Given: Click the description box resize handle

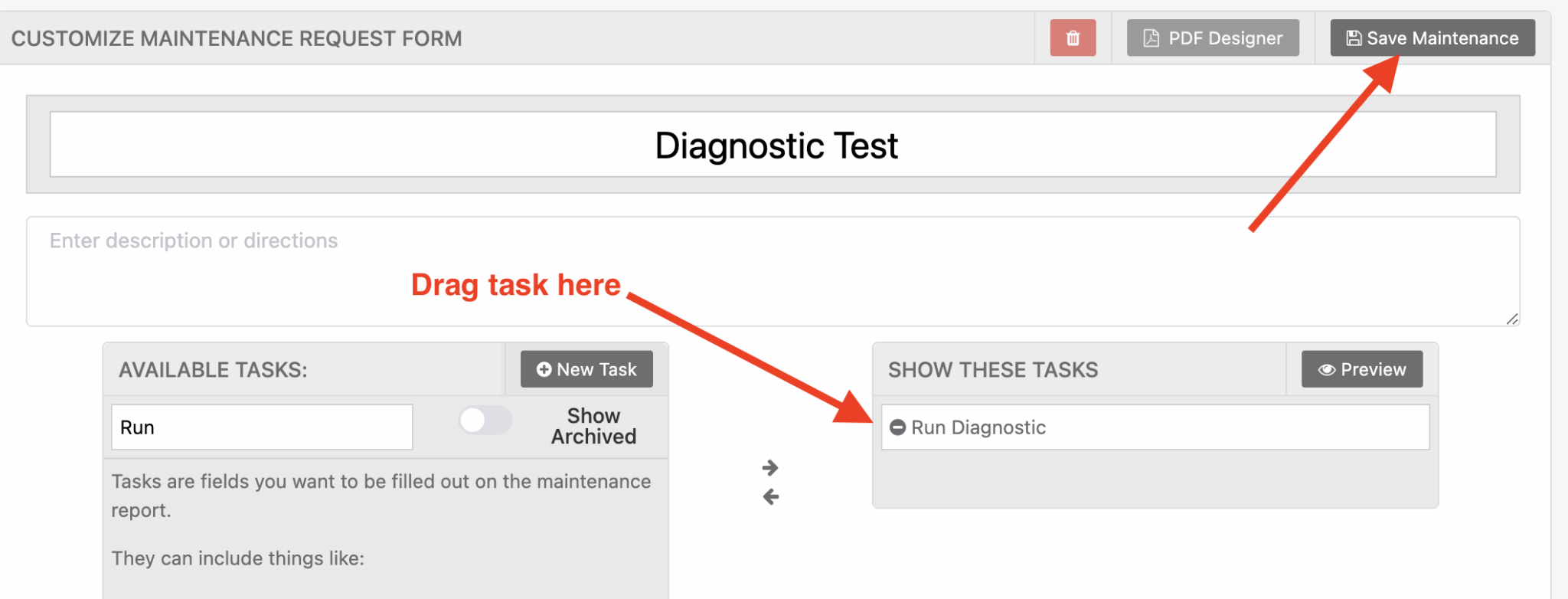Looking at the screenshot, I should [1511, 319].
